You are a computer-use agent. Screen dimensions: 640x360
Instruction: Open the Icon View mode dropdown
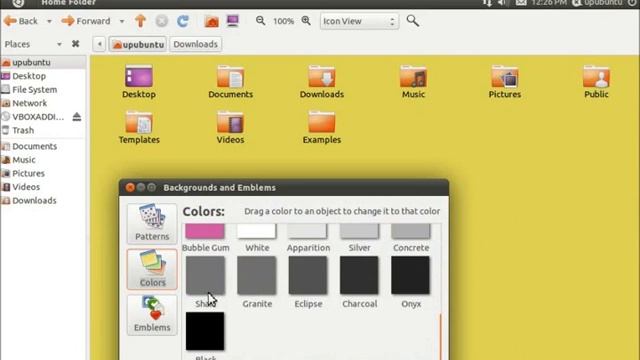(359, 21)
